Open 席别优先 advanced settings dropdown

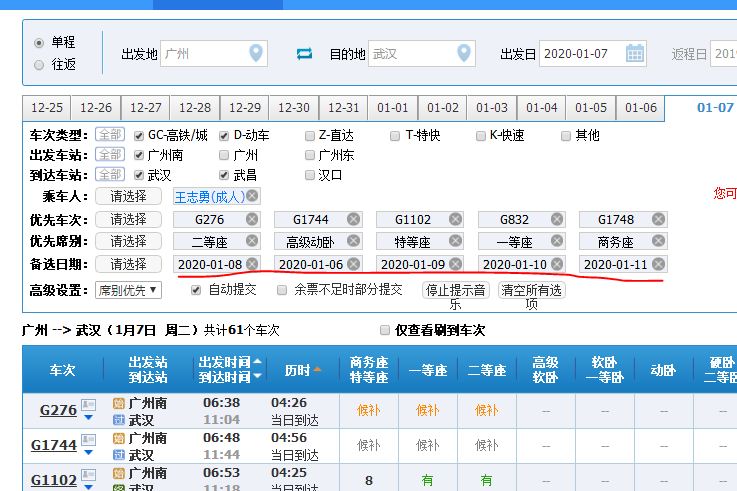(128, 290)
